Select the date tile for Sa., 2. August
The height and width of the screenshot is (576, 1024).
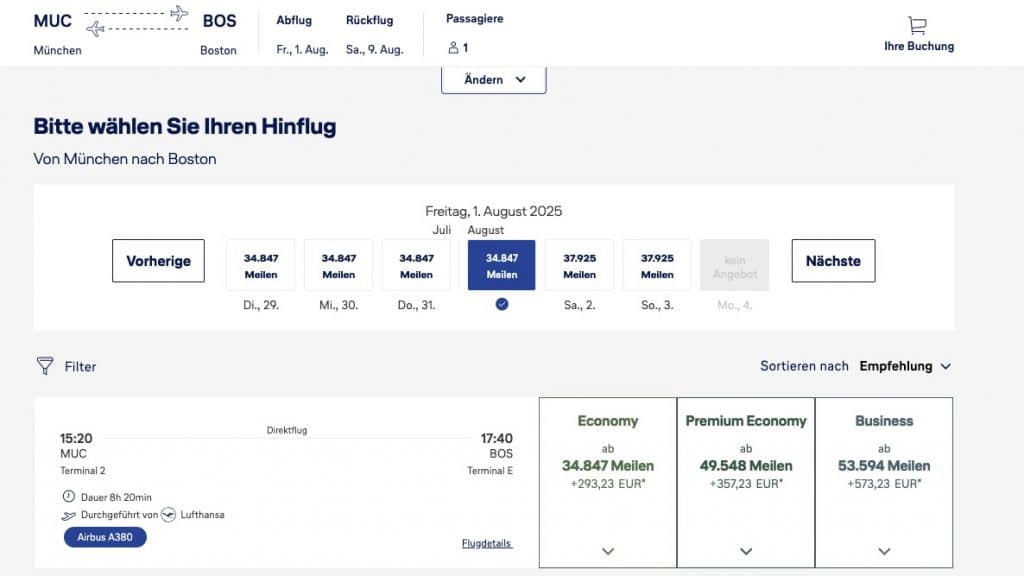point(578,264)
